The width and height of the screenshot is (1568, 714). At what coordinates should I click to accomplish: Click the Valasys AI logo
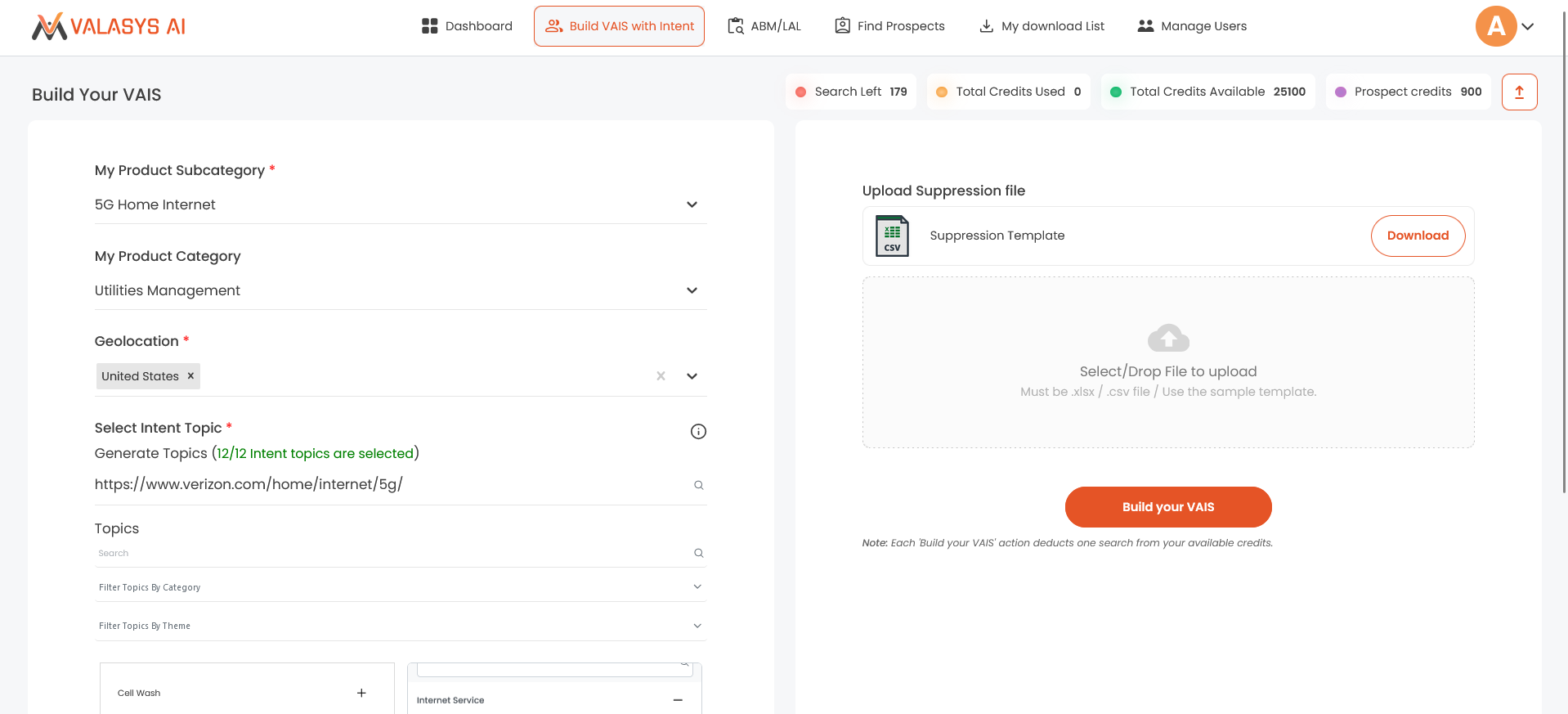tap(109, 26)
